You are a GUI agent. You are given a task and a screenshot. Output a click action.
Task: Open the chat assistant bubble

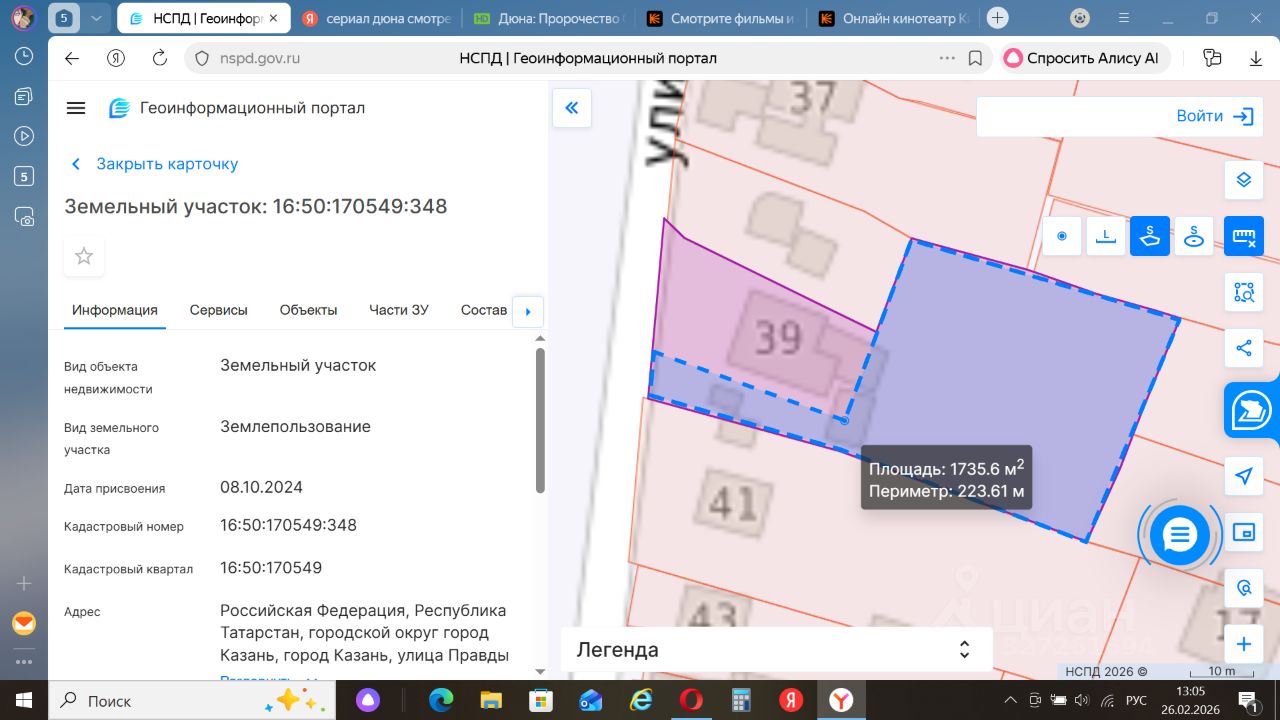pyautogui.click(x=1180, y=536)
